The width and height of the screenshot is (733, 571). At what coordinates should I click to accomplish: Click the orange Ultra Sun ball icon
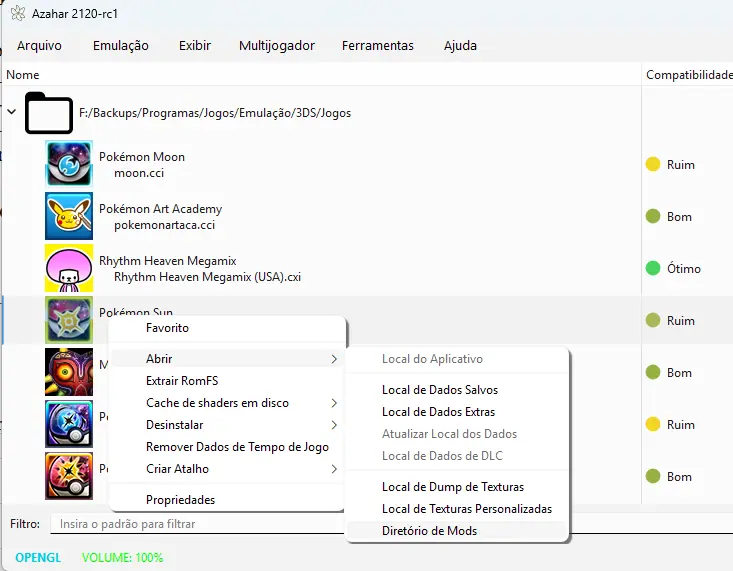pos(69,476)
